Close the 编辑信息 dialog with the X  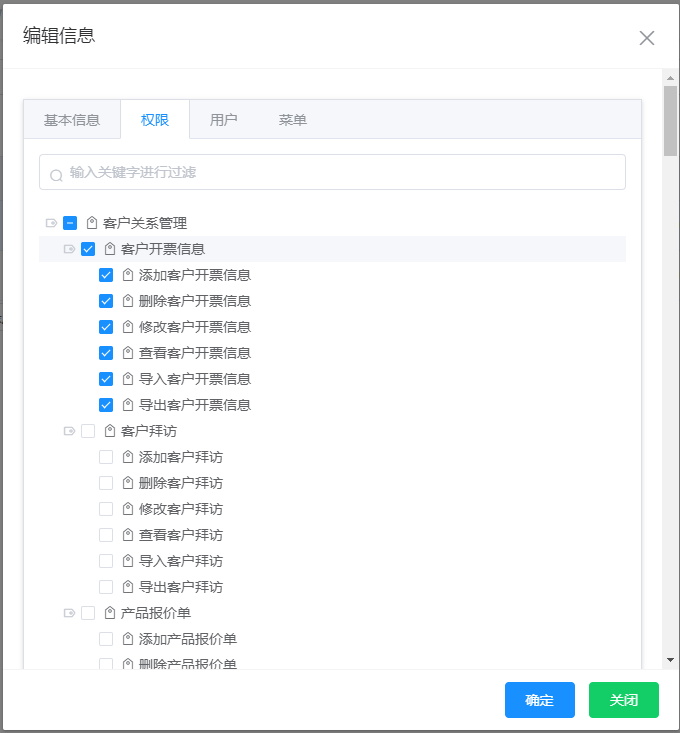tap(647, 38)
